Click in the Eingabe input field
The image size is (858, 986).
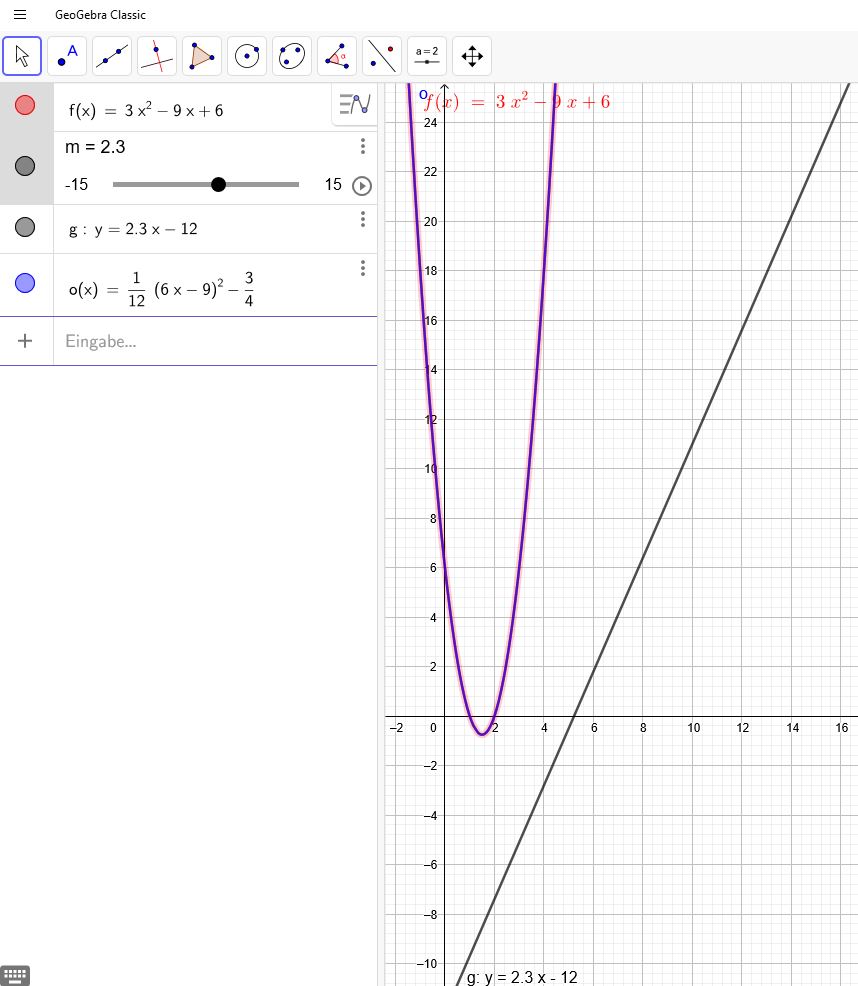215,341
